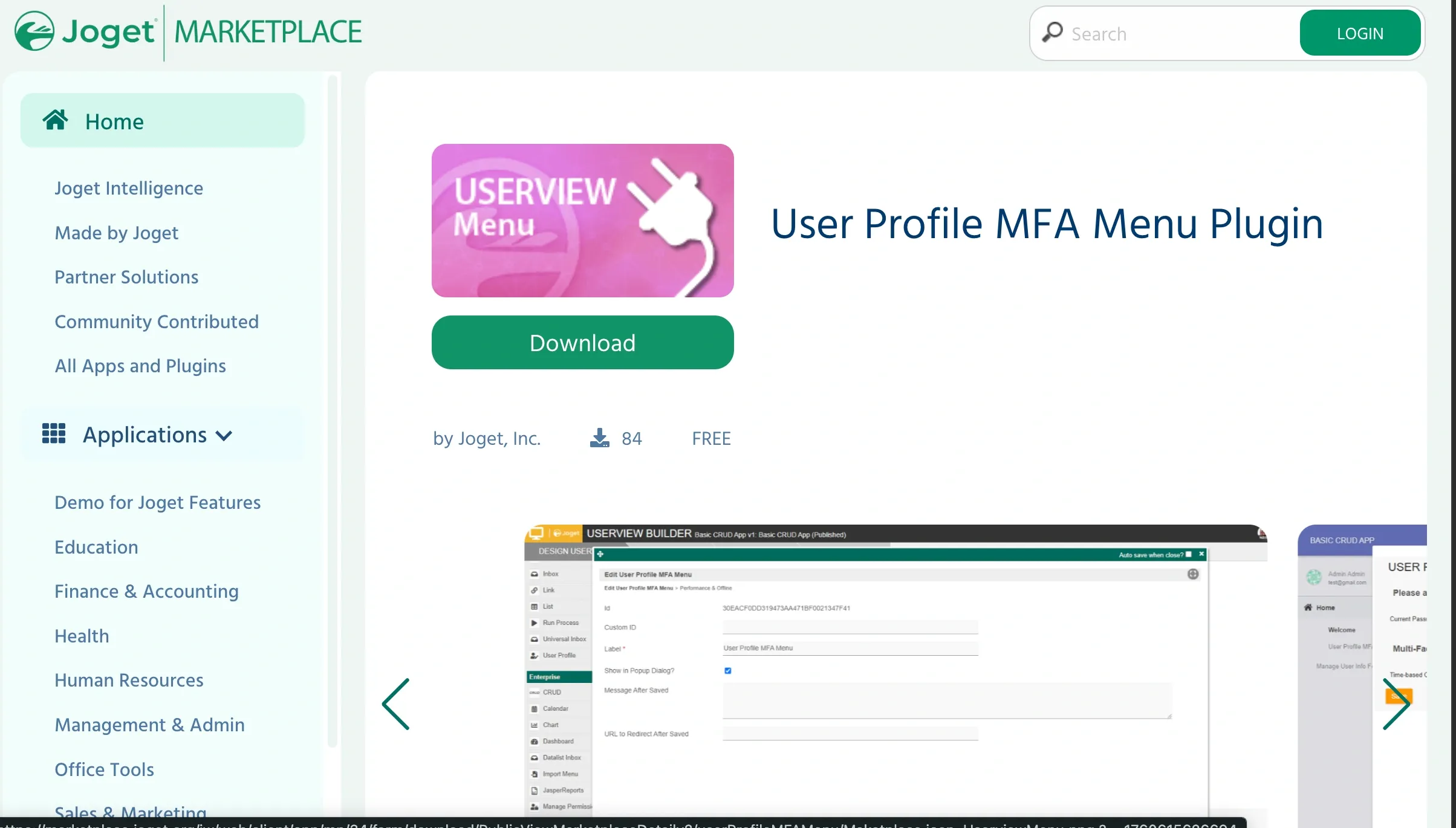
Task: Click the Joget logo icon
Action: point(34,31)
